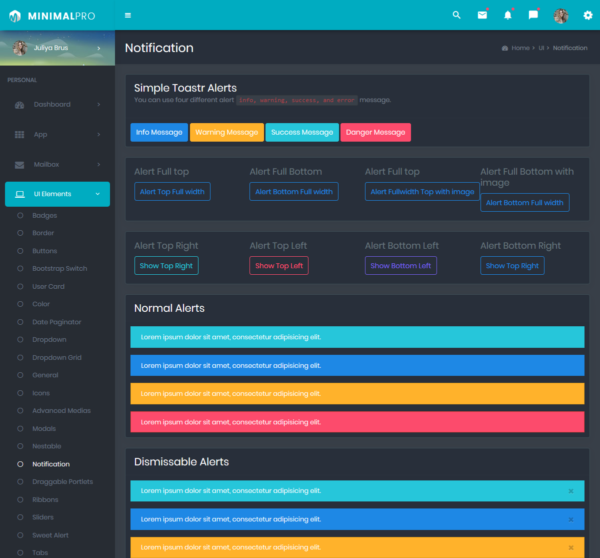This screenshot has width=600, height=558.
Task: Open the user avatar in top header
Action: (x=561, y=16)
